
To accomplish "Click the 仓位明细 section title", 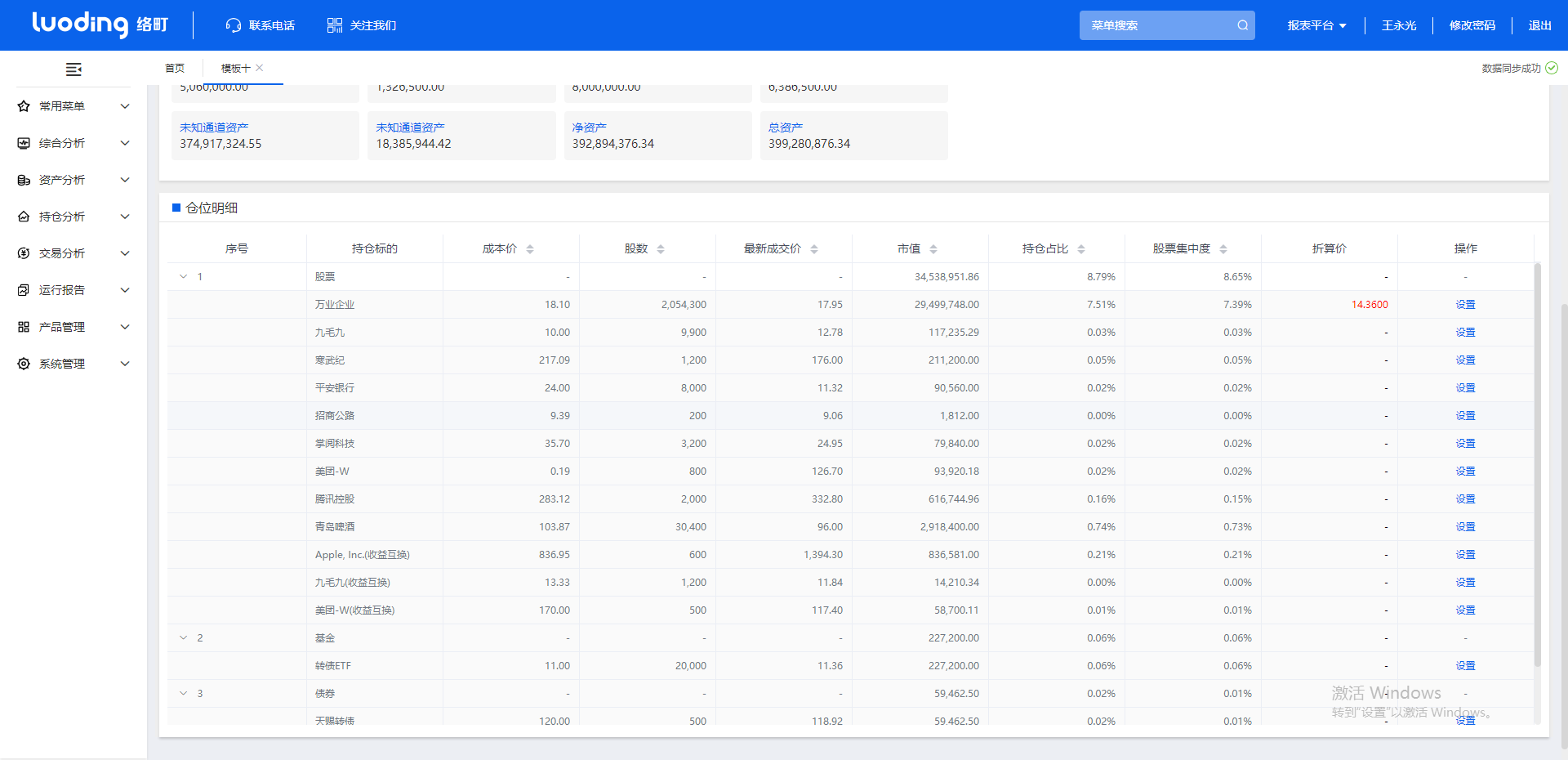I will tap(212, 208).
